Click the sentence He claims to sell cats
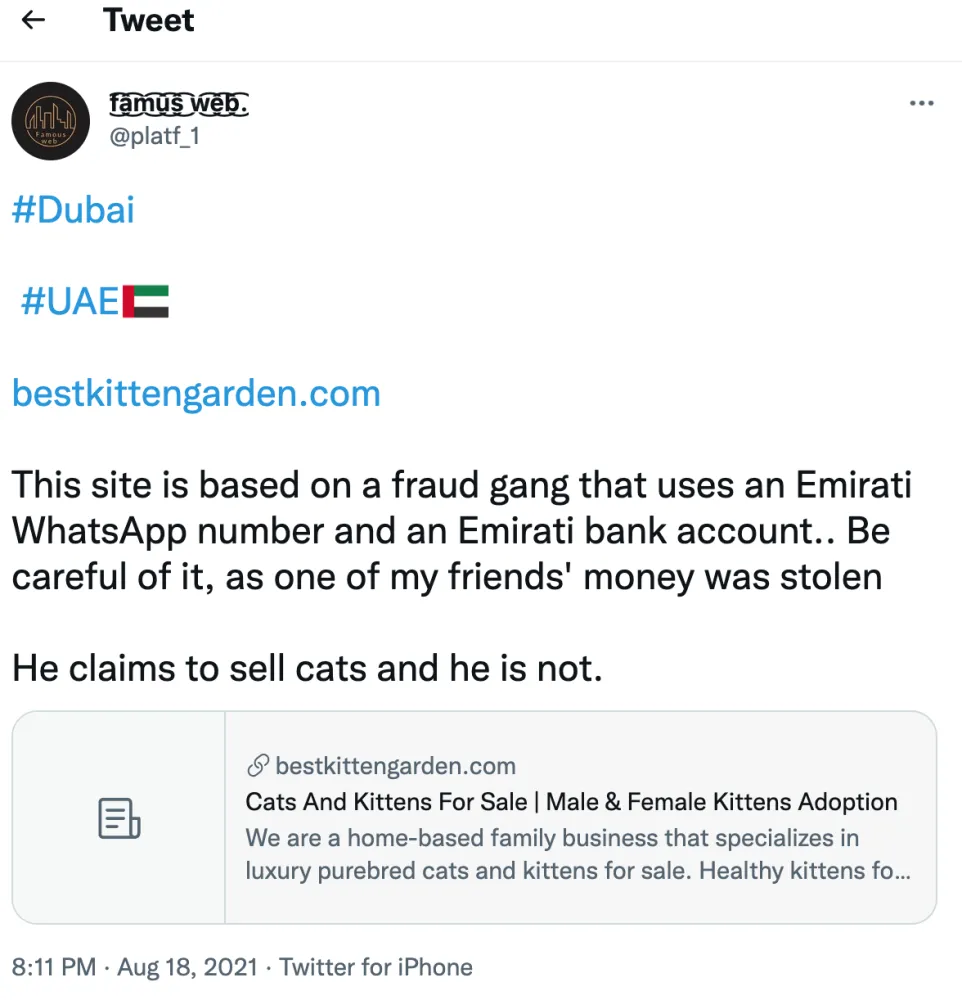The image size is (962, 1000). pos(307,668)
